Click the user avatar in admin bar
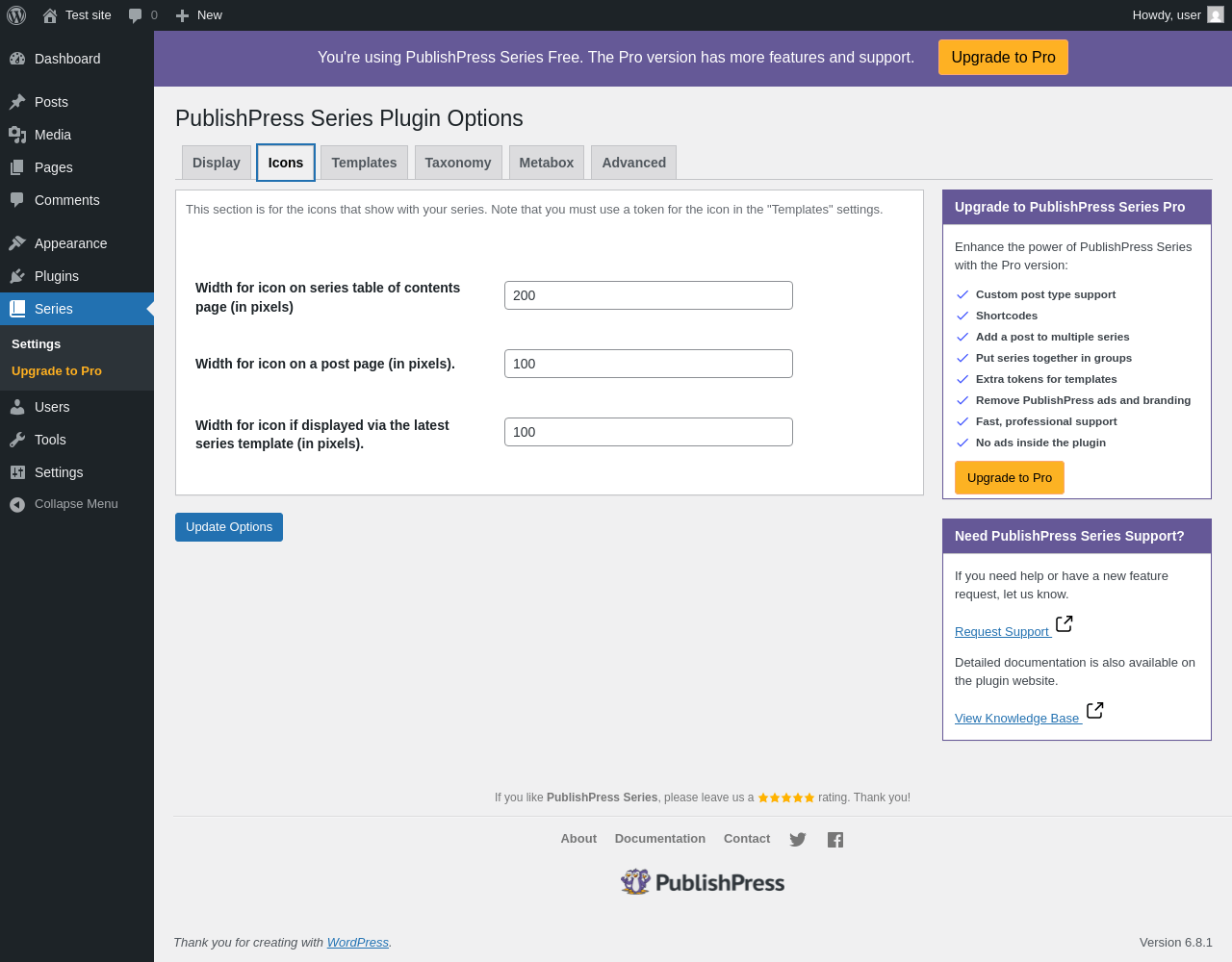The height and width of the screenshot is (962, 1232). click(x=1216, y=15)
